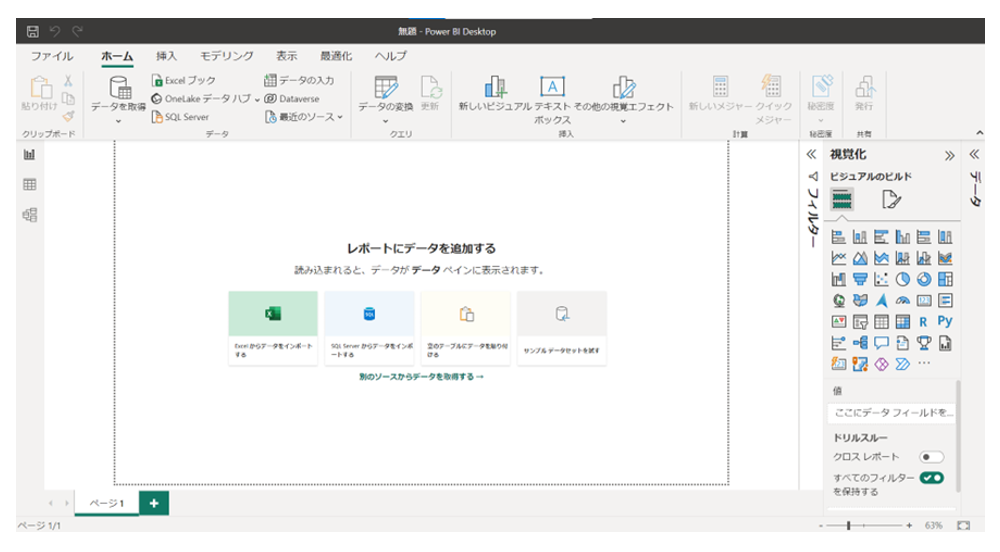Select the donut chart visual
The width and height of the screenshot is (1000, 552).
click(x=924, y=279)
